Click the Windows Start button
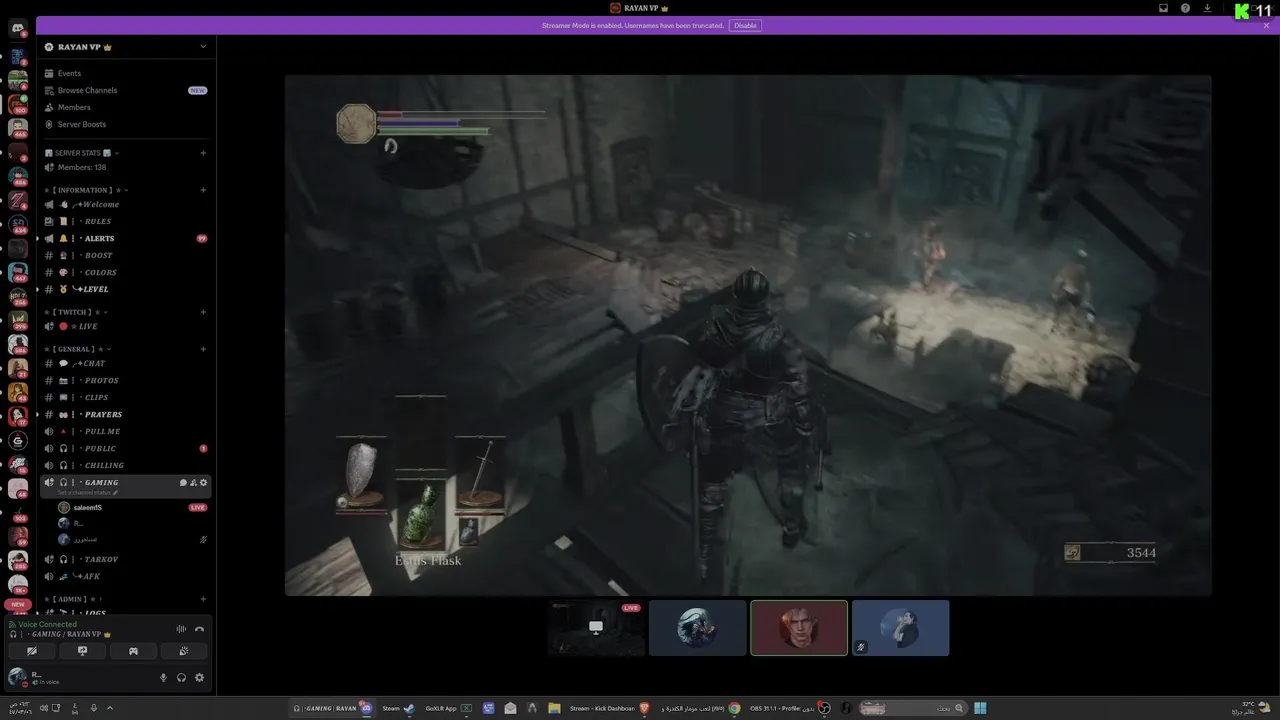The height and width of the screenshot is (720, 1280). pyautogui.click(x=981, y=708)
